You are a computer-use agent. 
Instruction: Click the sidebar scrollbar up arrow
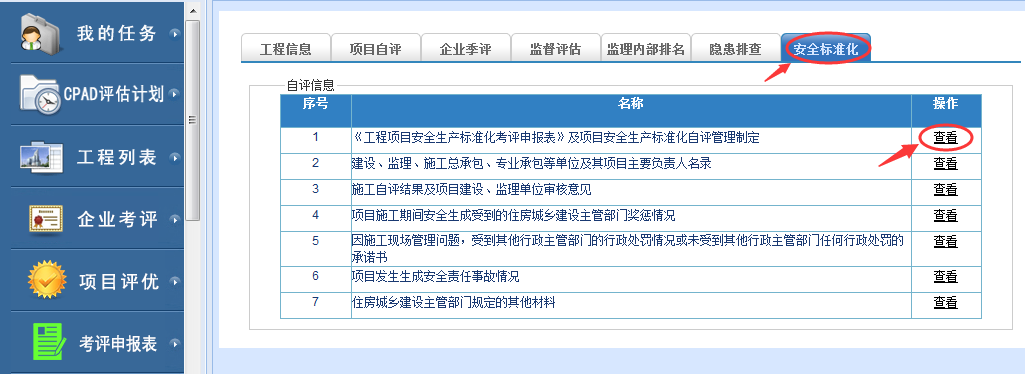click(x=192, y=11)
